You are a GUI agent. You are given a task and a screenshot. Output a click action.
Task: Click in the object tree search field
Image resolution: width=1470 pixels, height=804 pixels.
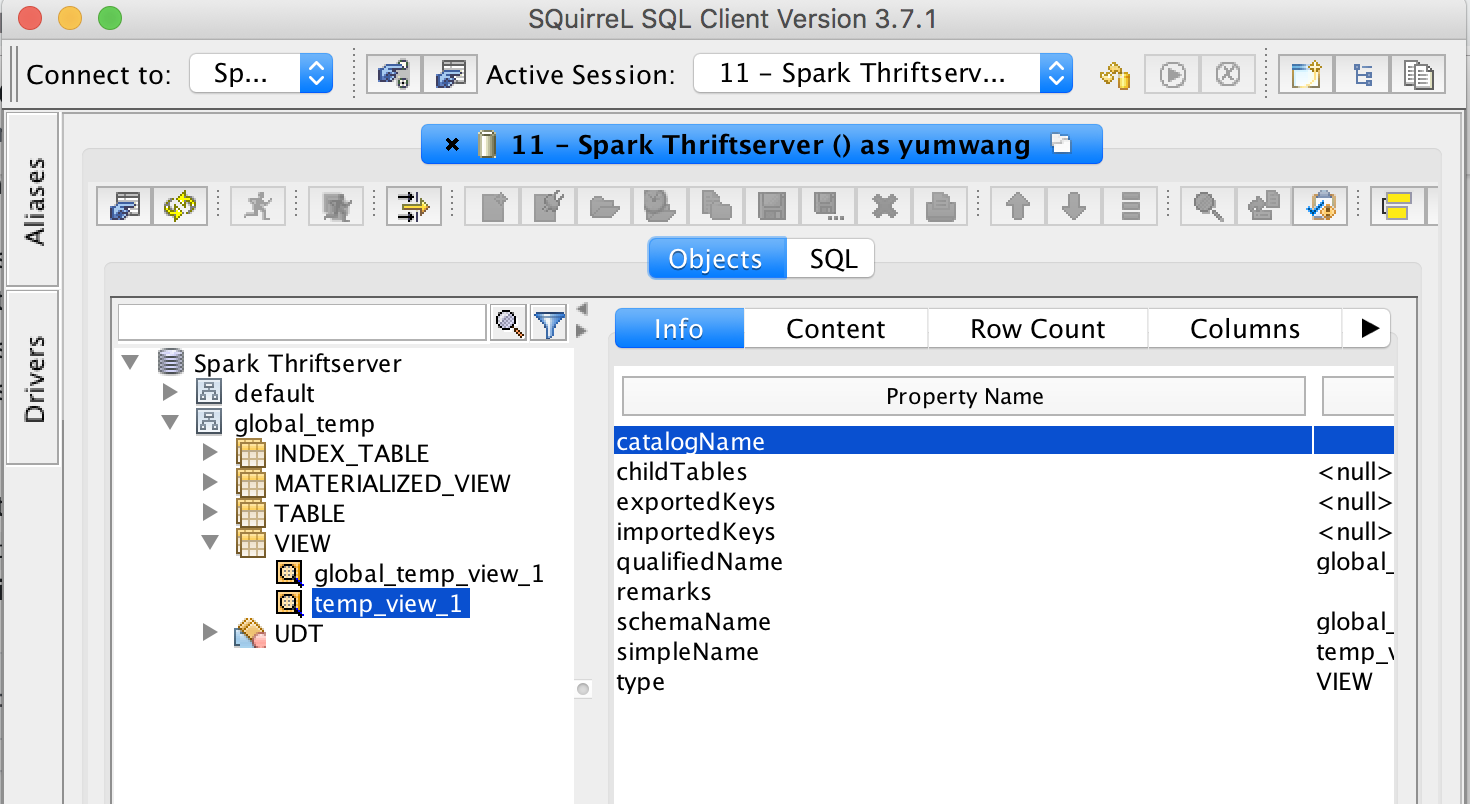click(x=302, y=323)
